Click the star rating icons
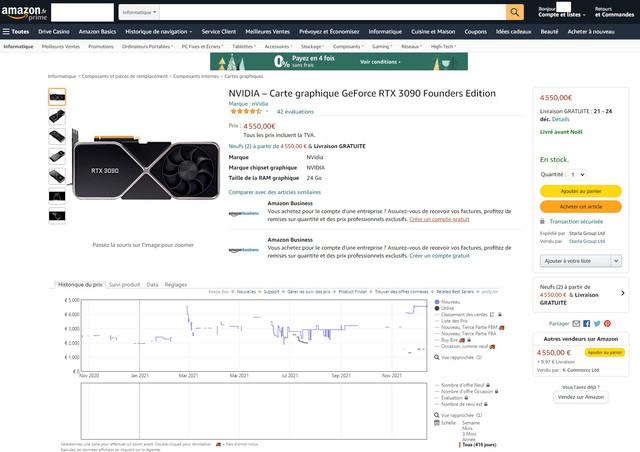 [246, 111]
